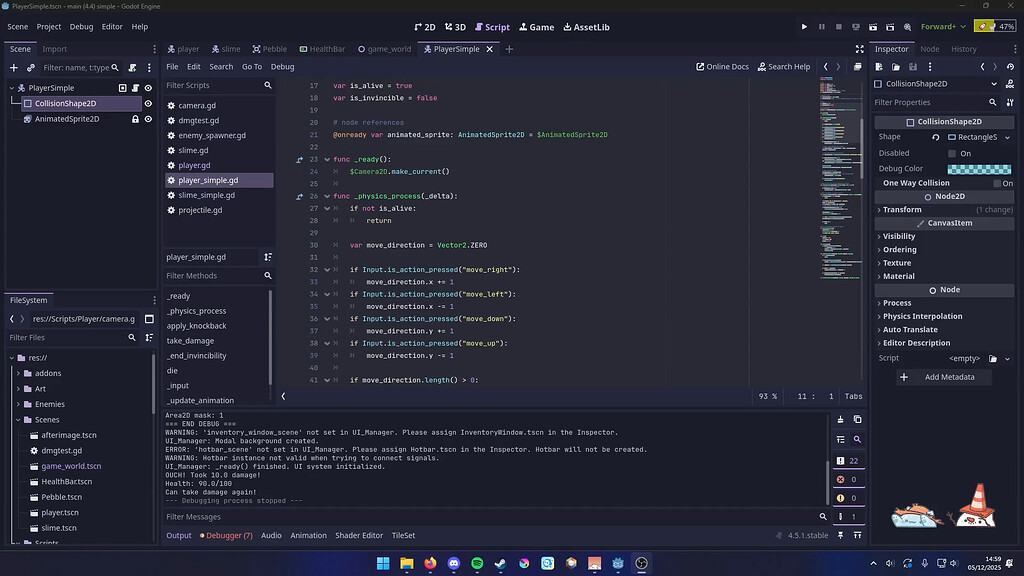Toggle distraction-free mode
This screenshot has height=576, width=1024.
[859, 49]
